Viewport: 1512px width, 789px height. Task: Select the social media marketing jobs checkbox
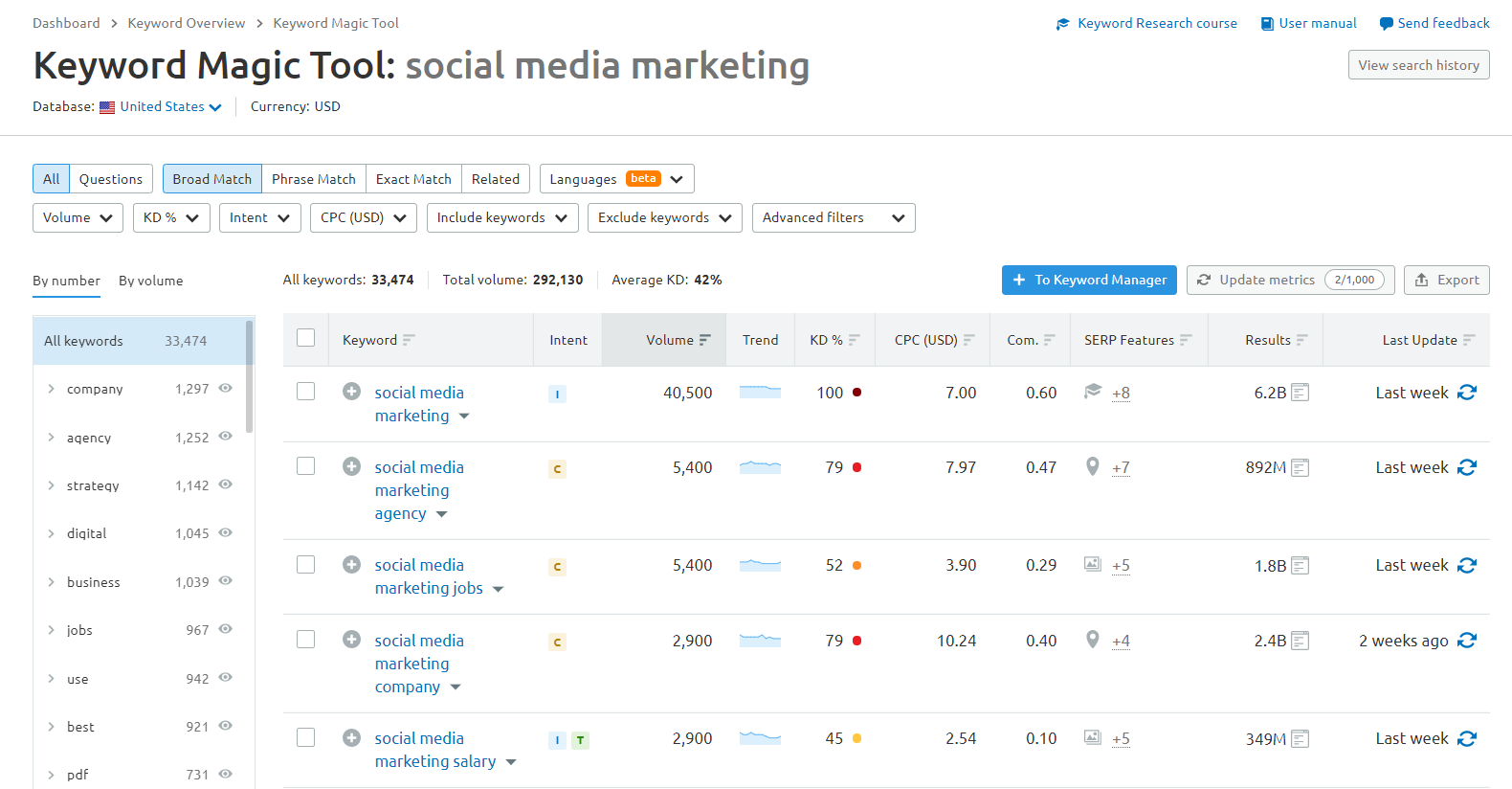point(306,564)
